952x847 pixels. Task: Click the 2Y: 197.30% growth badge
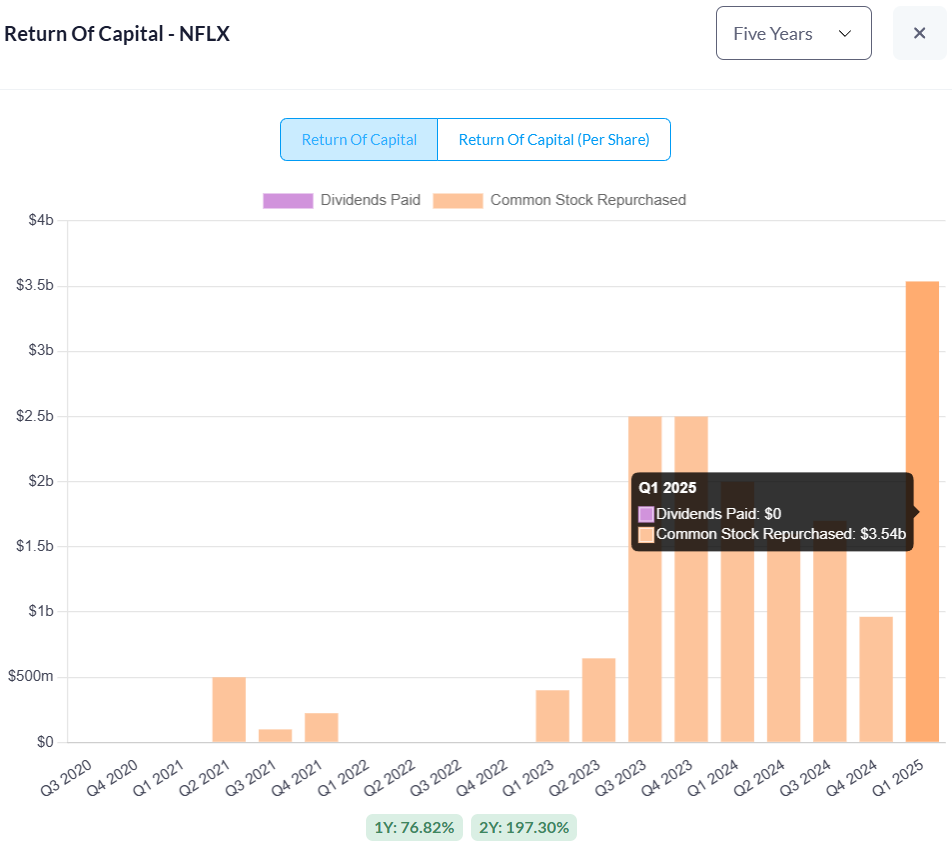(524, 828)
